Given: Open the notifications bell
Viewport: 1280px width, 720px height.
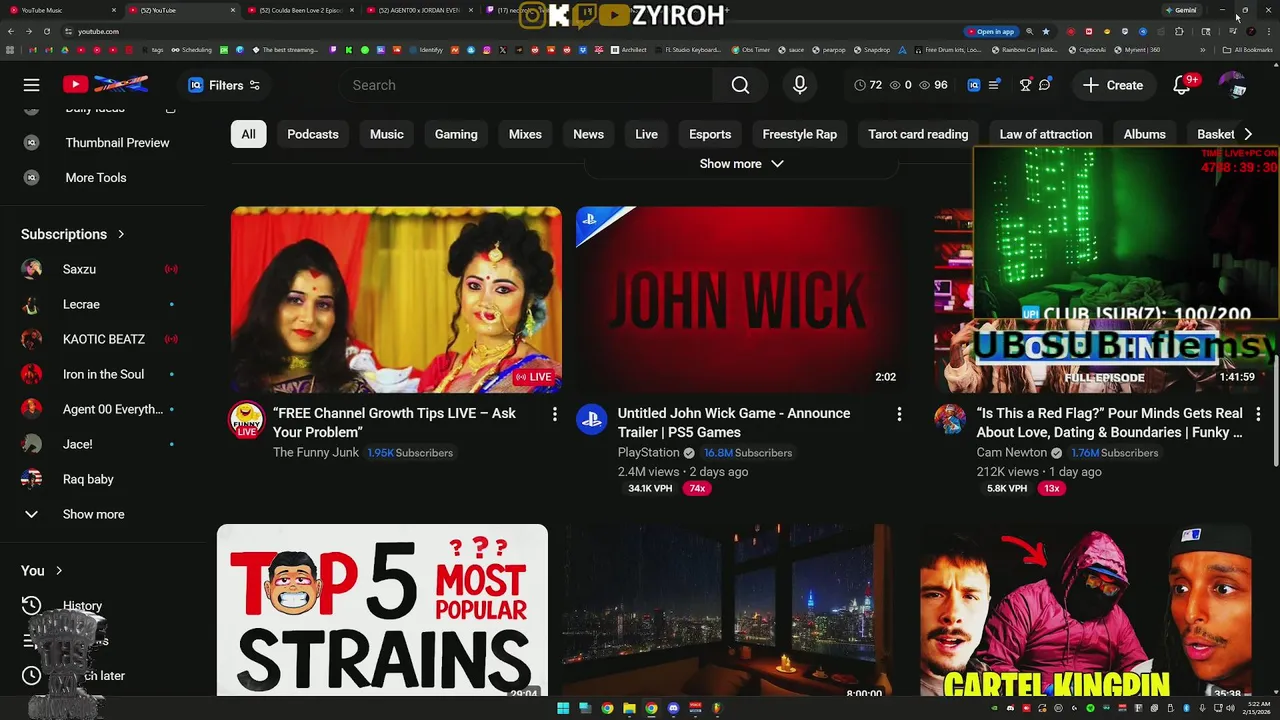Looking at the screenshot, I should [1182, 85].
